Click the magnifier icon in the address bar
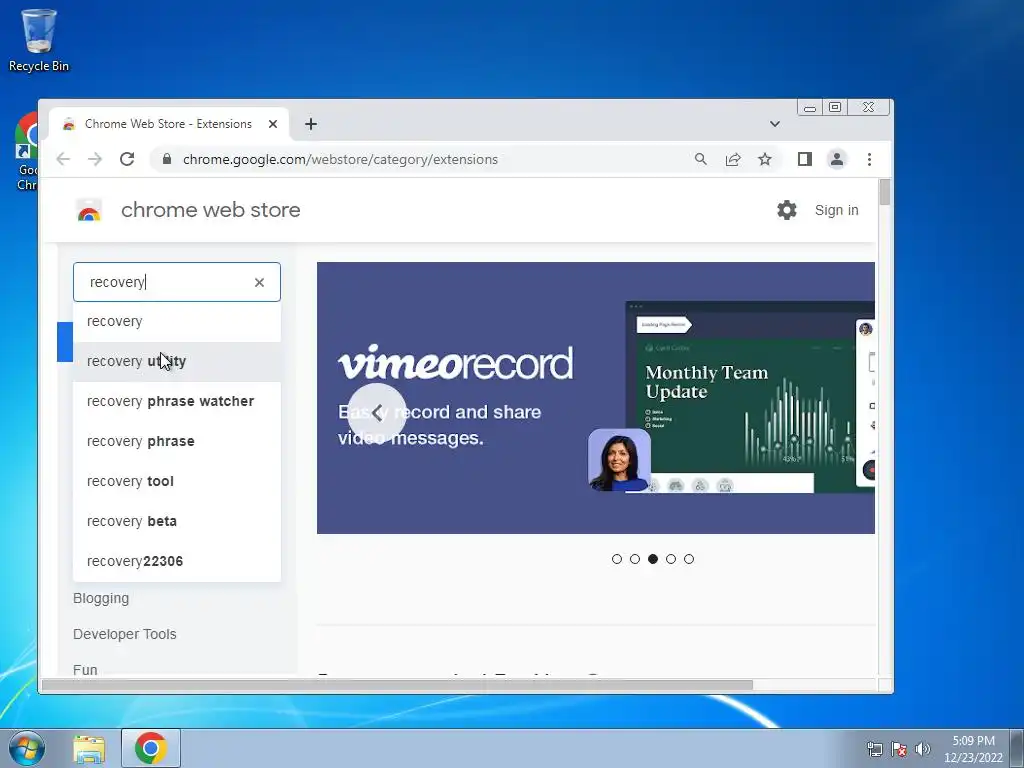The image size is (1024, 768). [701, 159]
